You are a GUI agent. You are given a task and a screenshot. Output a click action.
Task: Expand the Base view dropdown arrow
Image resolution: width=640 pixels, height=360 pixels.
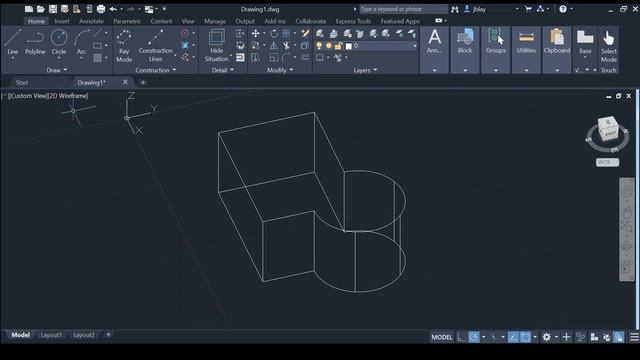coord(585,58)
